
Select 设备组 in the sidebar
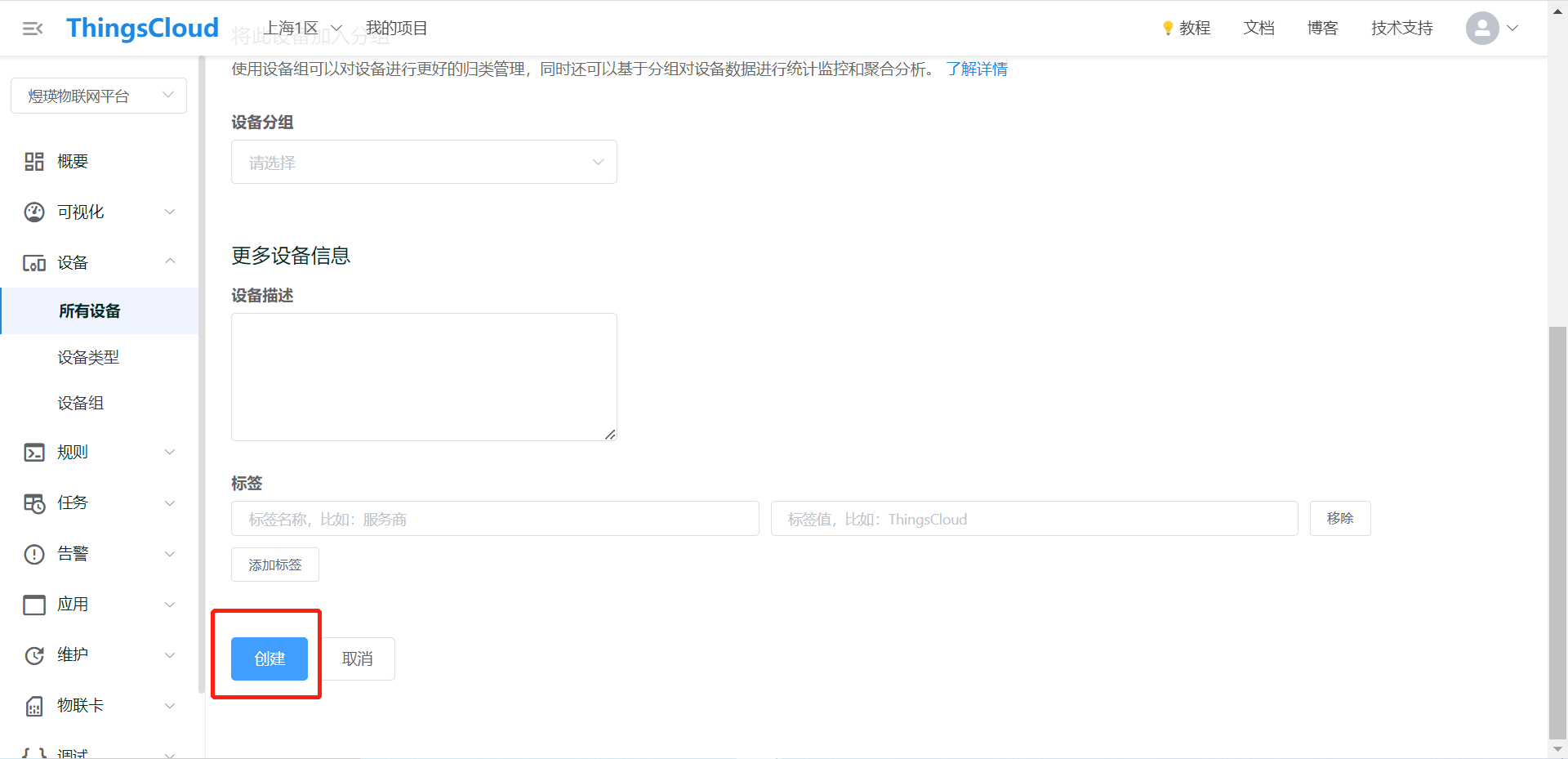point(81,403)
